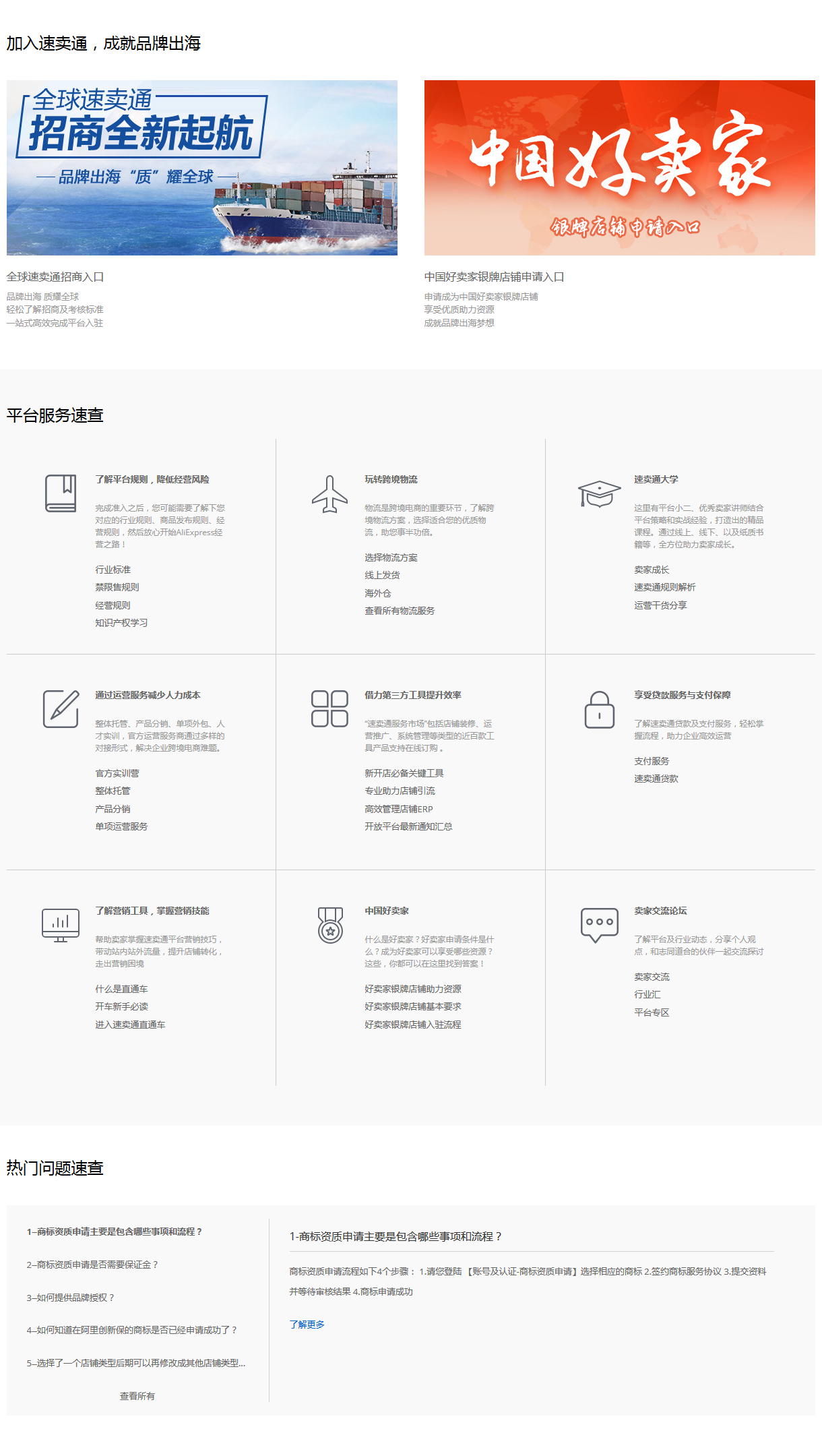Click the chat bubble icon for seller forum
Screen dimensions: 822x1456
[599, 925]
